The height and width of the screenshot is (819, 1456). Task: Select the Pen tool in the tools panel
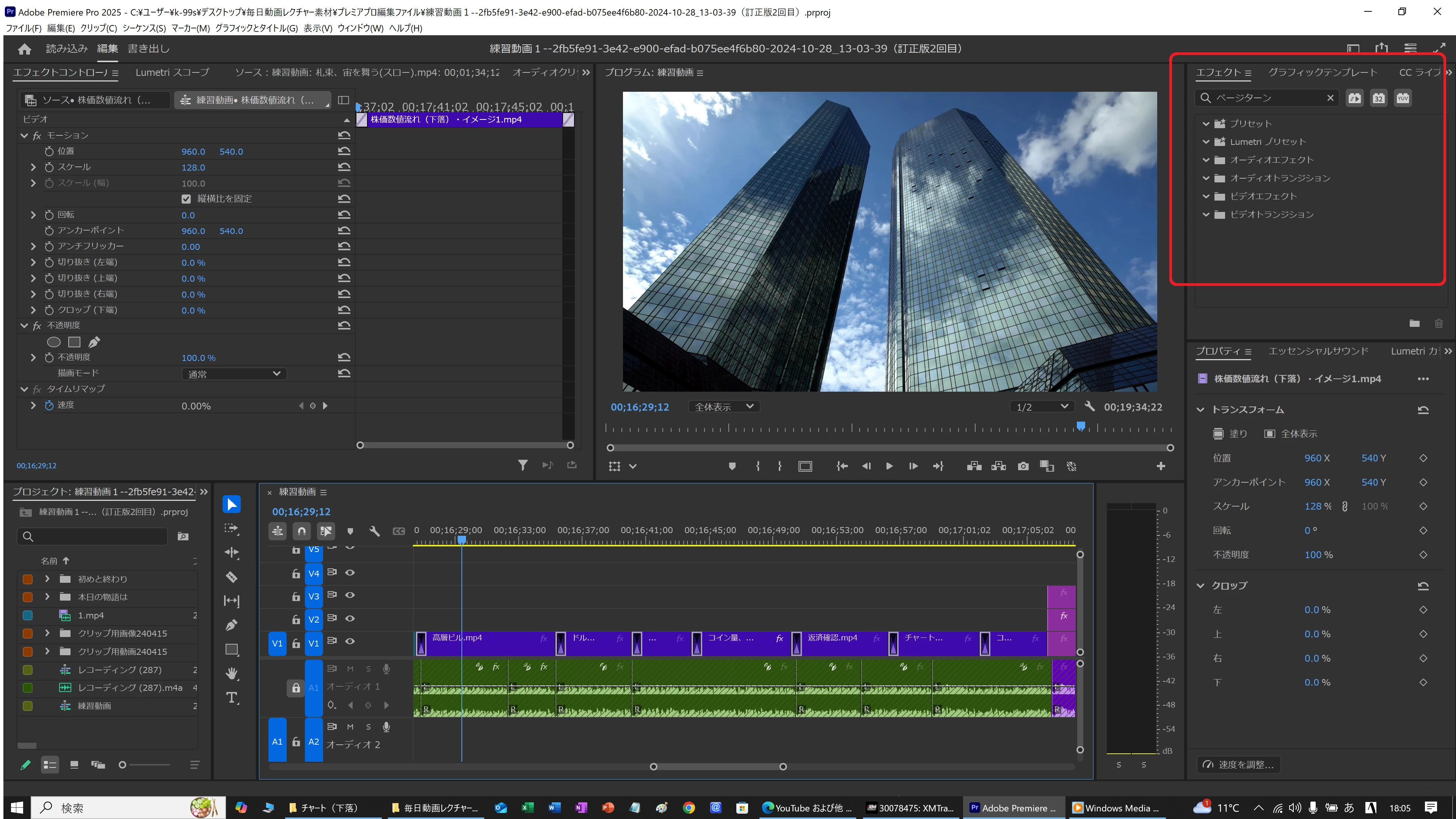point(232,625)
